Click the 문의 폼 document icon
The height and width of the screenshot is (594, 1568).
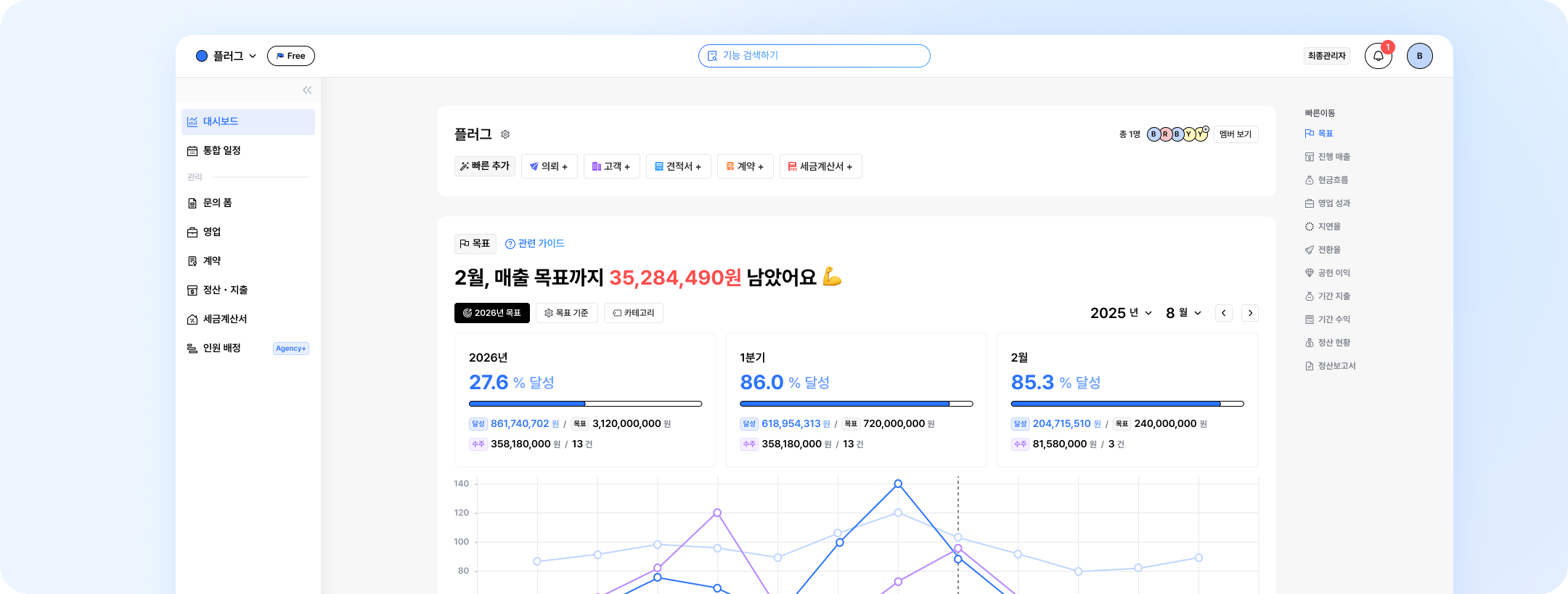tap(192, 203)
